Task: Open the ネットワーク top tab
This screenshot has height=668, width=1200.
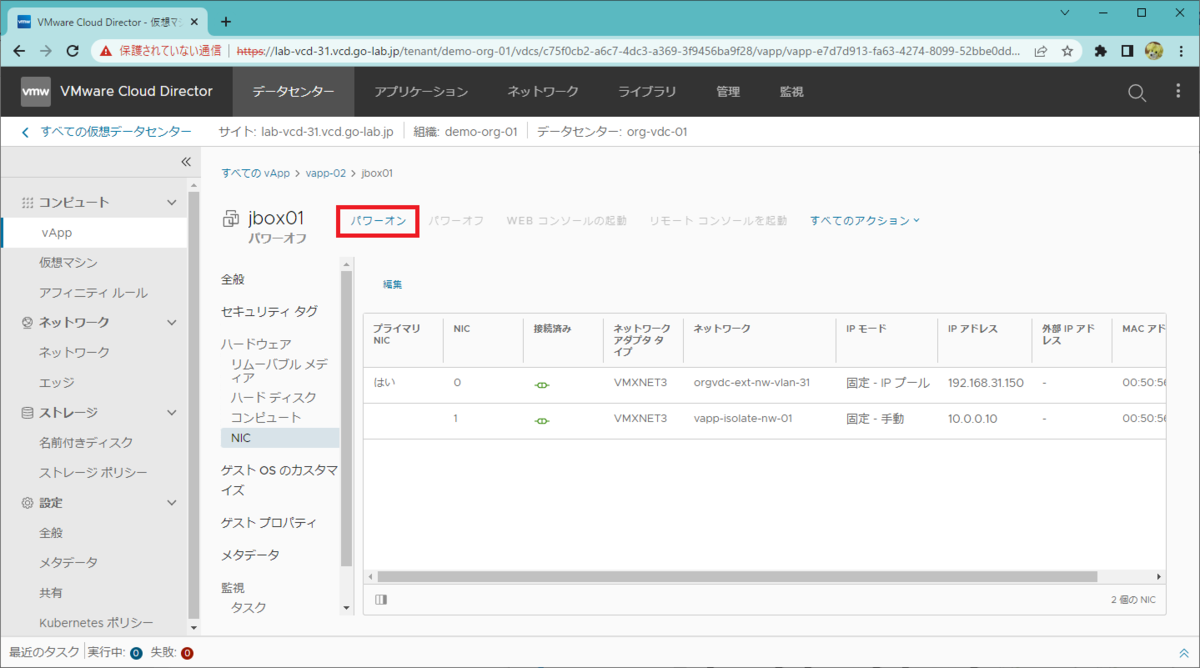Action: pos(543,92)
